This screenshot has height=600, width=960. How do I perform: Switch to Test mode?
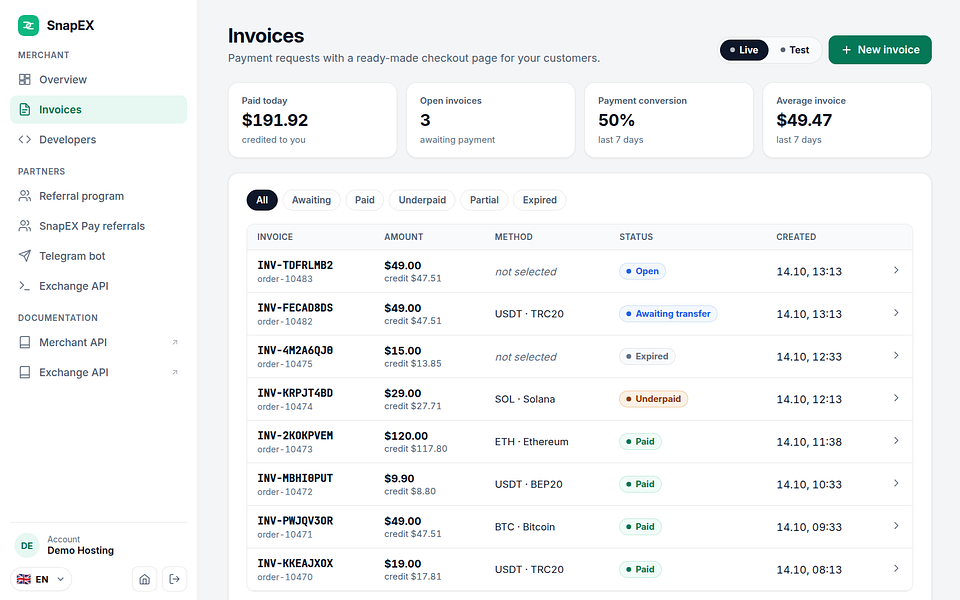(795, 50)
